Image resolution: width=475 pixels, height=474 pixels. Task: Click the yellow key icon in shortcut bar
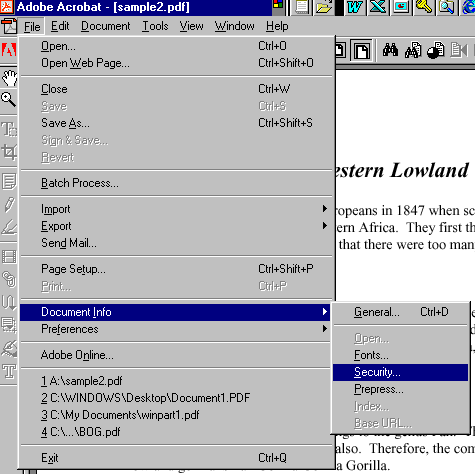(424, 7)
